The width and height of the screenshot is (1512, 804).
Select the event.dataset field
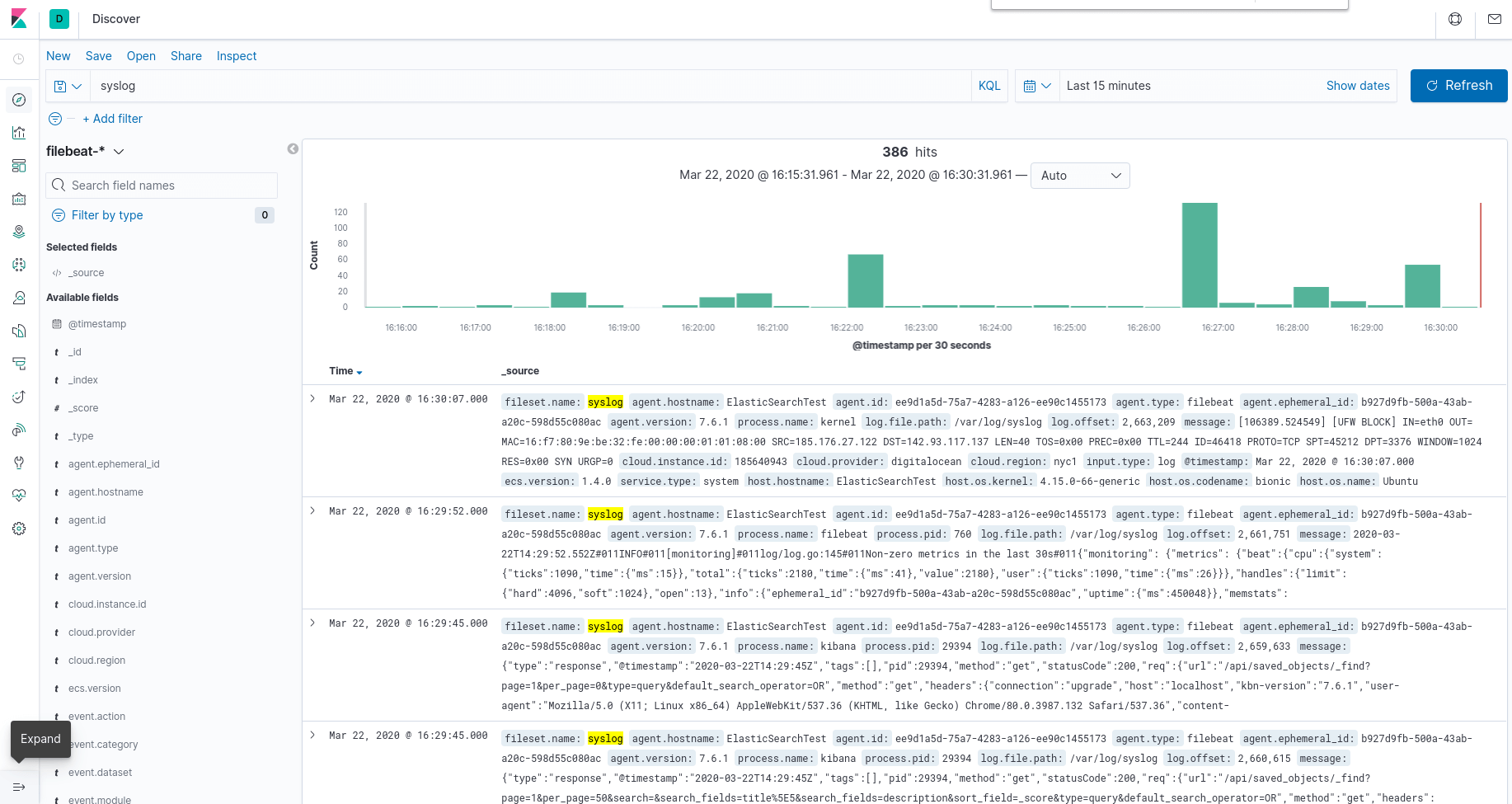101,773
